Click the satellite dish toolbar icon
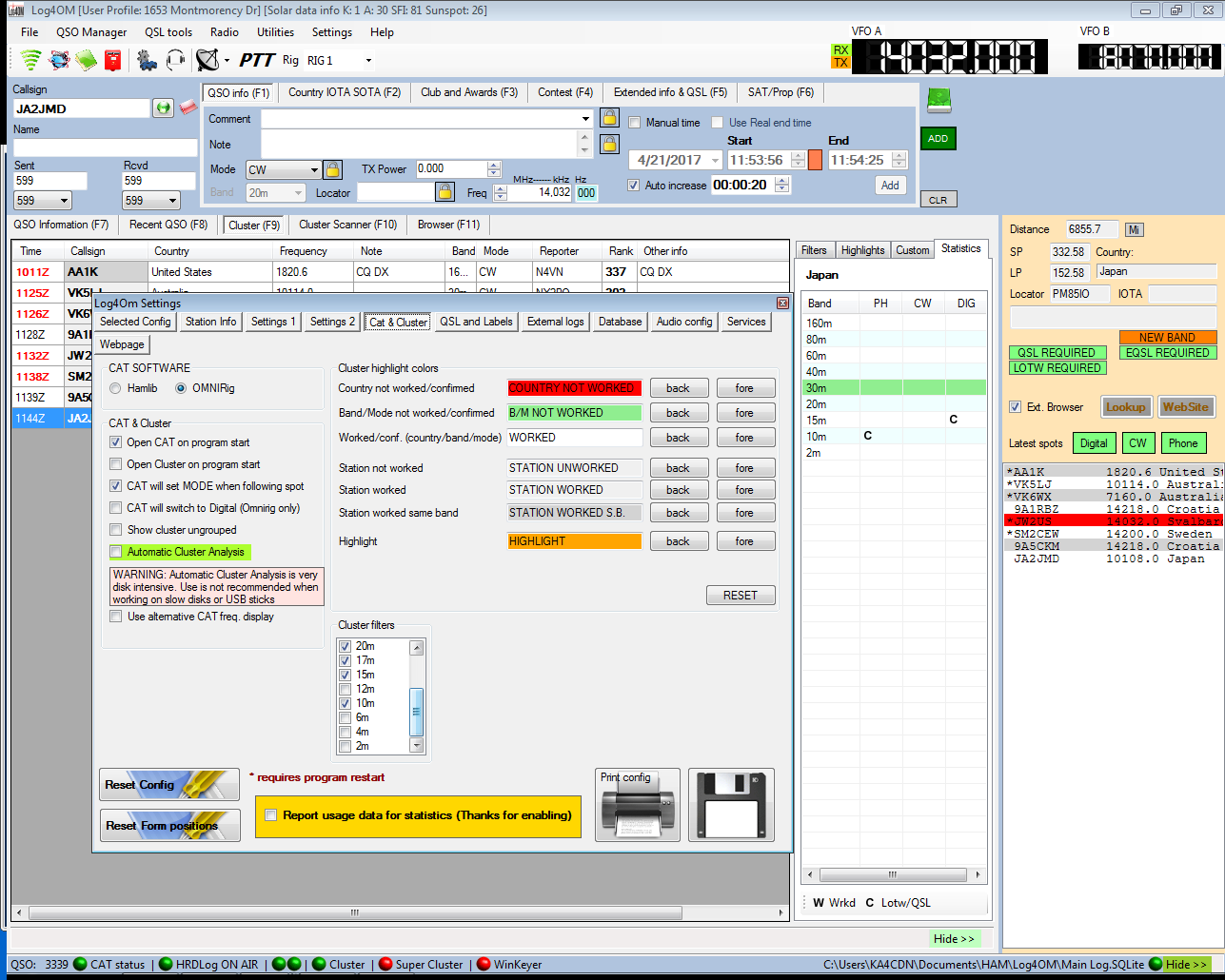Screen dimensions: 1225x980 click(x=207, y=60)
